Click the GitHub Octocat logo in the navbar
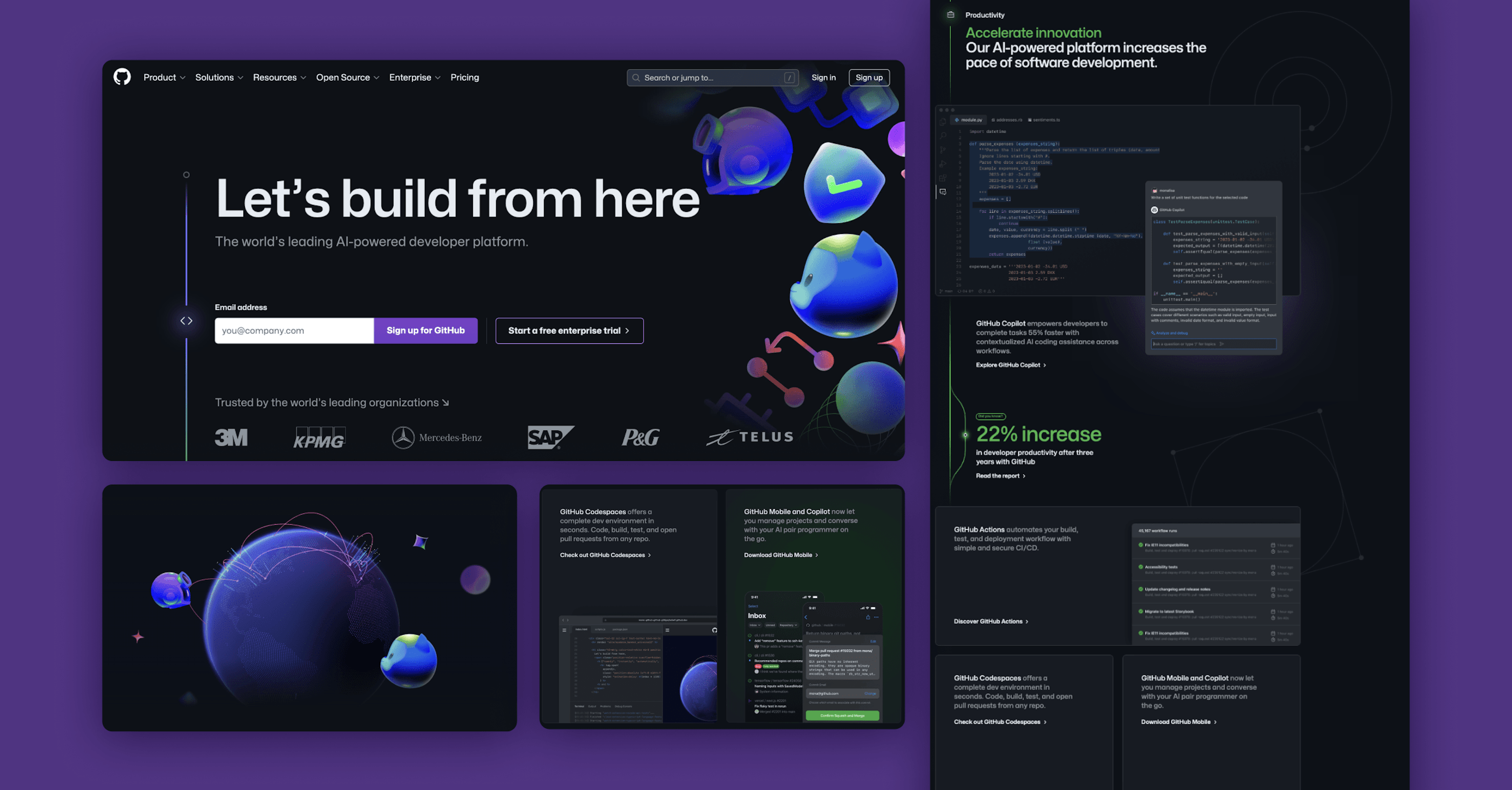Image resolution: width=1512 pixels, height=790 pixels. [x=122, y=77]
